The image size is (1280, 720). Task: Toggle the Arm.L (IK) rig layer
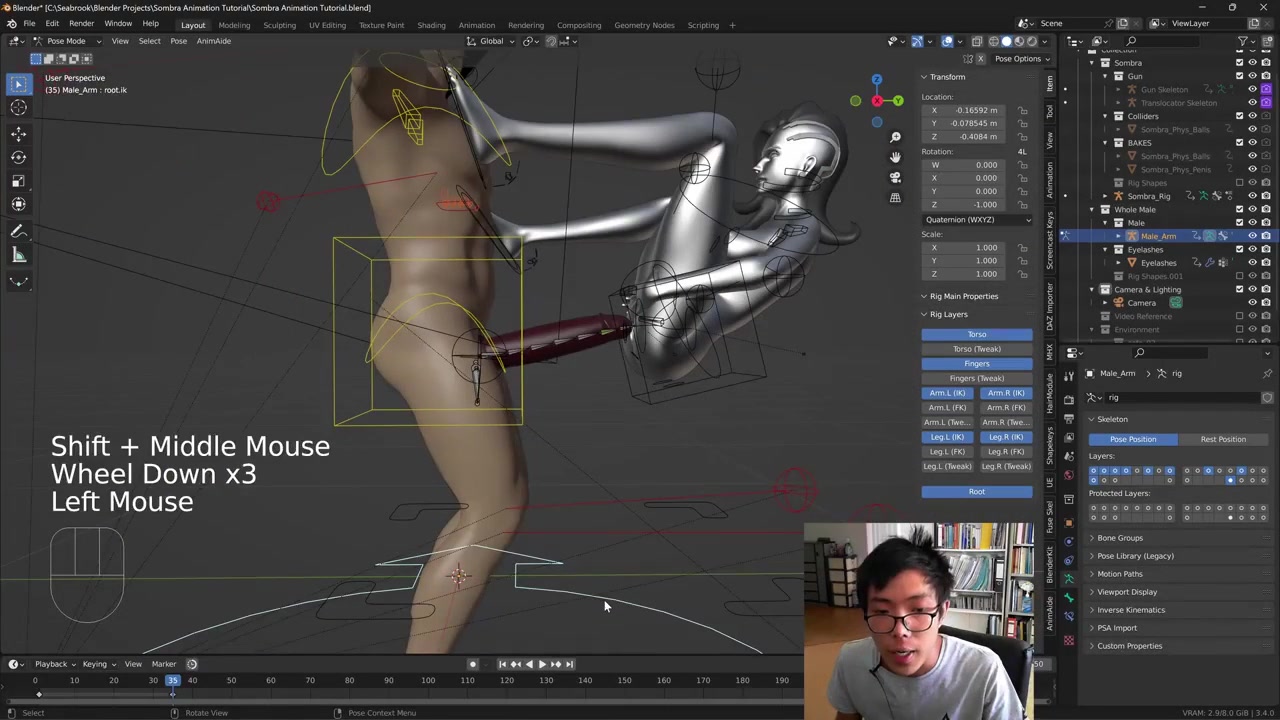(947, 393)
